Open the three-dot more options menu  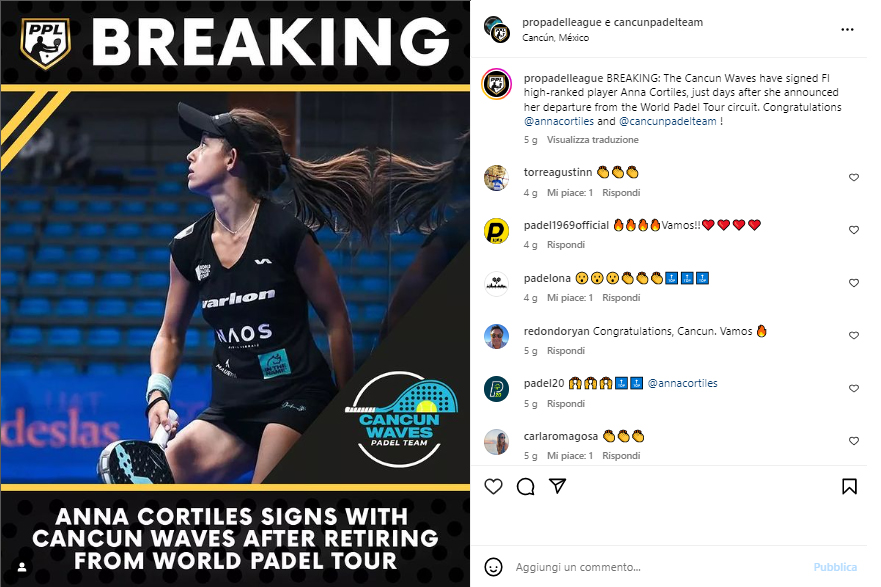pos(847,29)
